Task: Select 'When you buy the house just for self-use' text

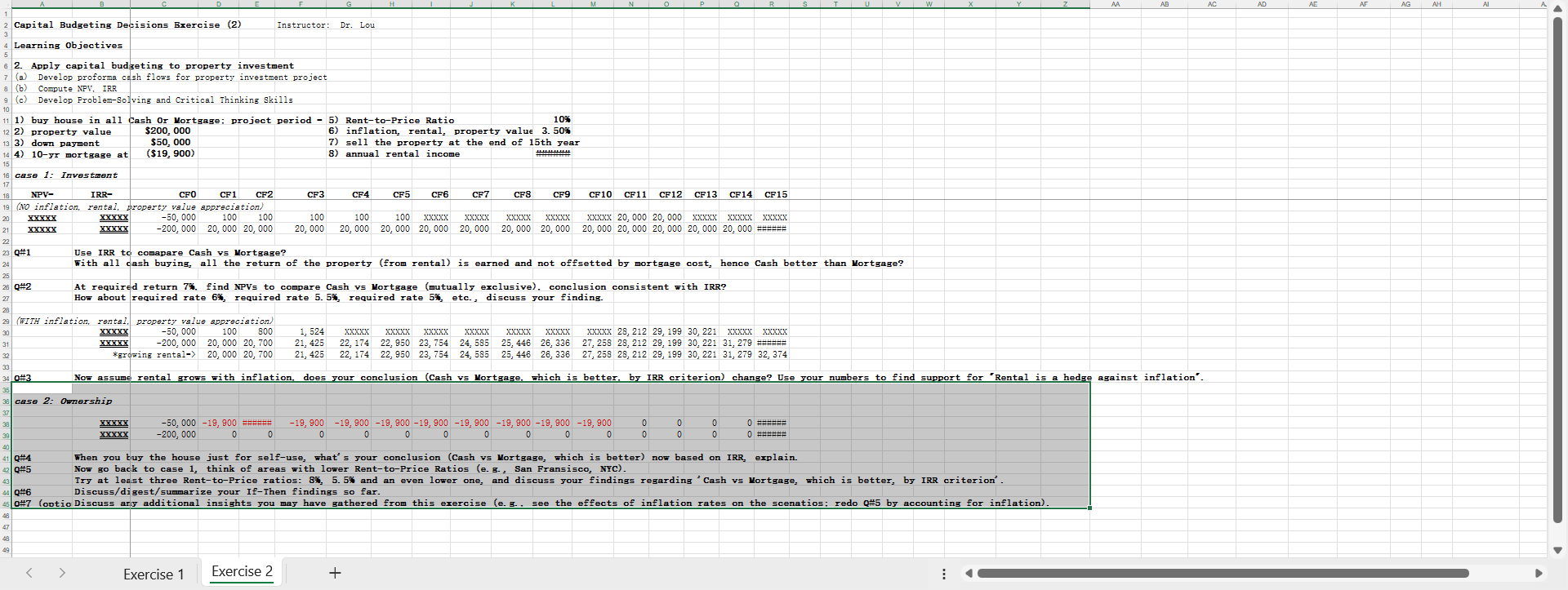Action: coord(435,457)
